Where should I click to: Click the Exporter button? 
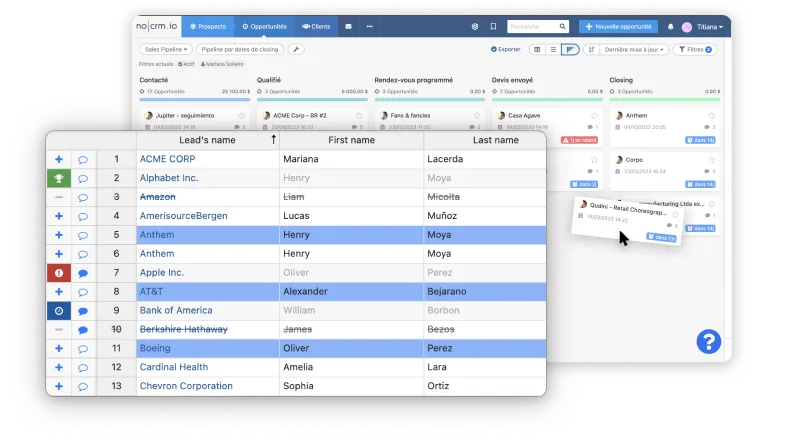506,49
